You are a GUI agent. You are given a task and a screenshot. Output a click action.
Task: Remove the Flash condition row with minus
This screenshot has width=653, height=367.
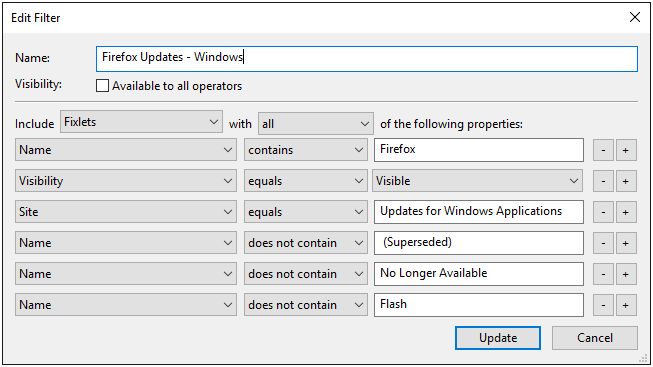coord(603,305)
